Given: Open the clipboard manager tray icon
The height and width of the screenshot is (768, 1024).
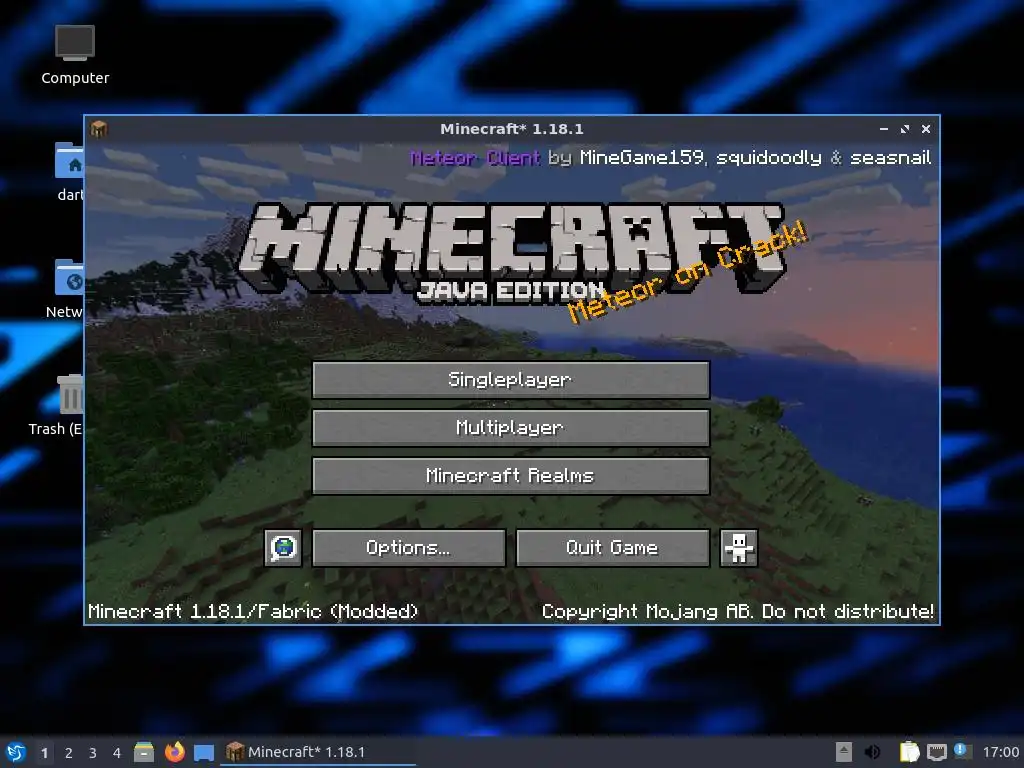Looking at the screenshot, I should coord(909,752).
